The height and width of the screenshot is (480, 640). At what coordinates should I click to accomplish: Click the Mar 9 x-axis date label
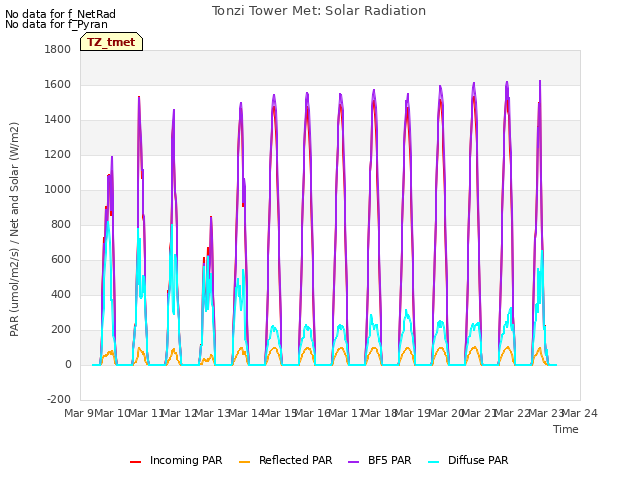pyautogui.click(x=79, y=413)
